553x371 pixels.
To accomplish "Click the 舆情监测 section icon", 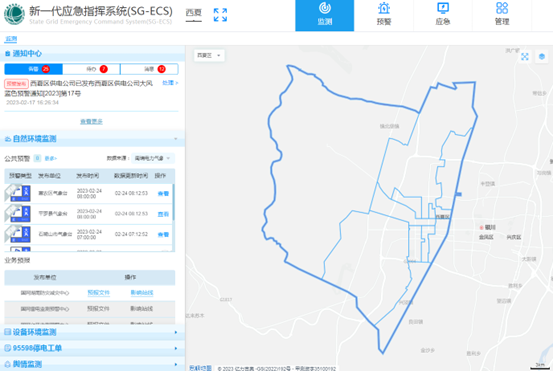I will tap(7, 364).
